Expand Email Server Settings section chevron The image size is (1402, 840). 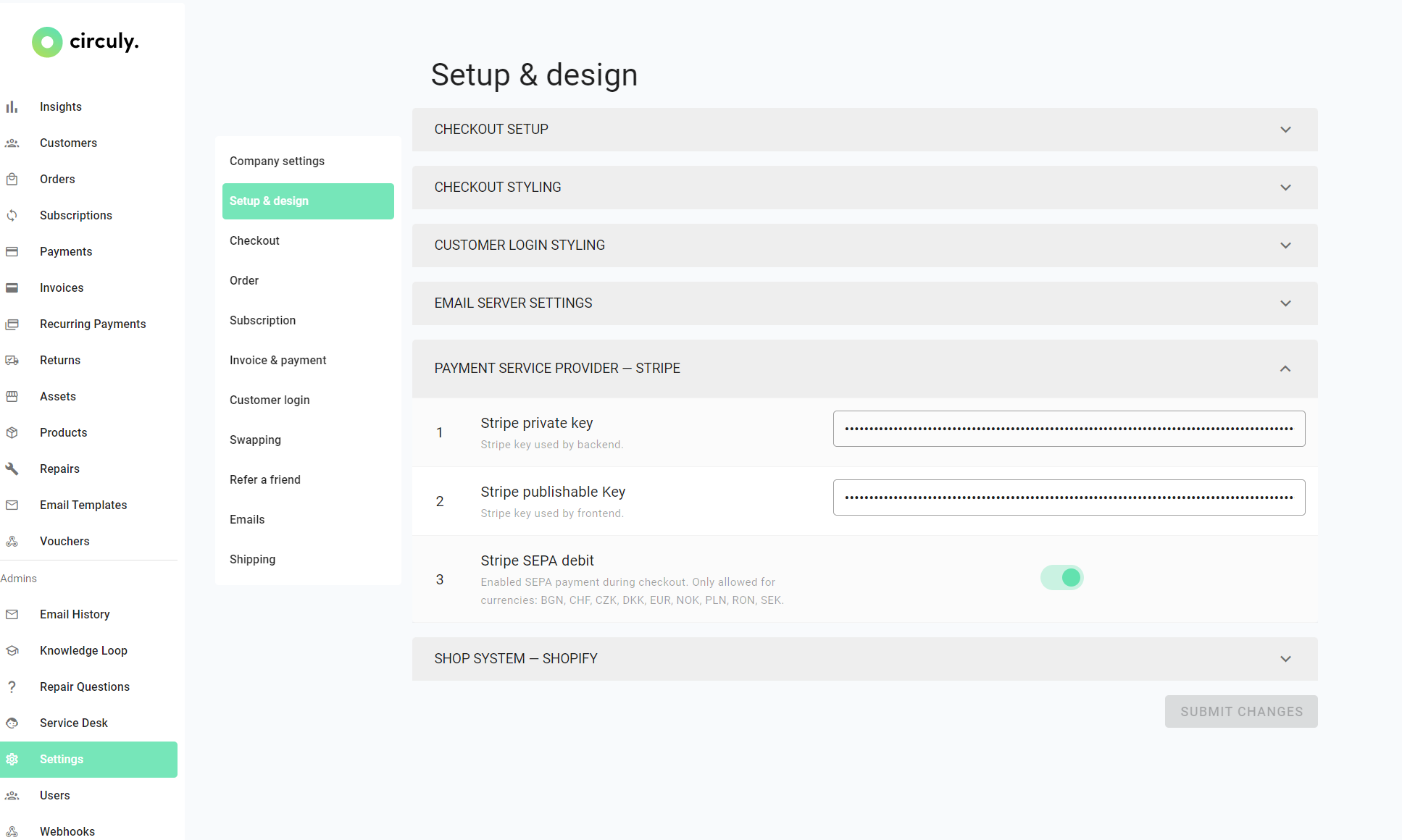coord(1285,303)
